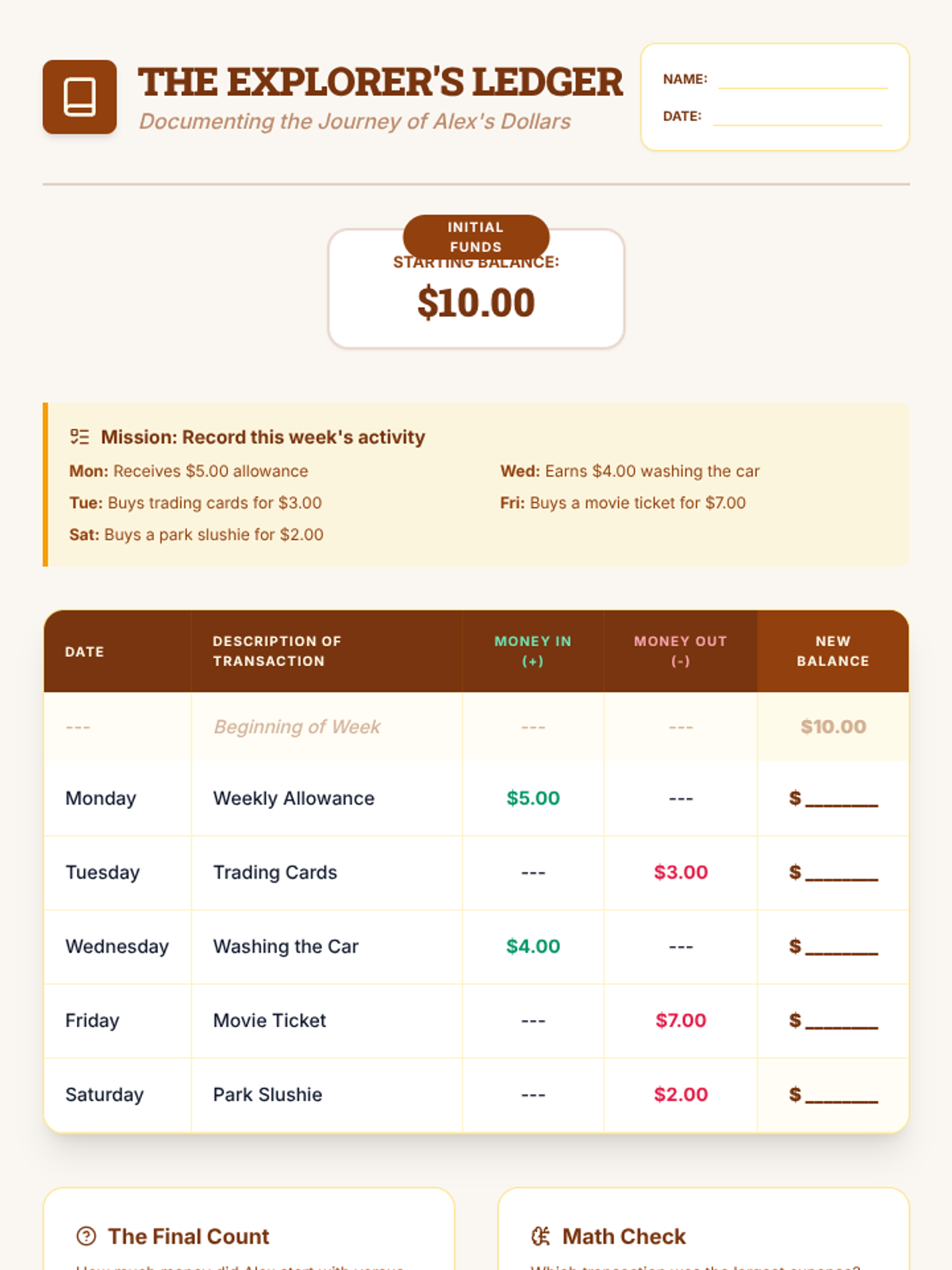Click the New Balance column header
Viewport: 952px width, 1270px height.
832,651
